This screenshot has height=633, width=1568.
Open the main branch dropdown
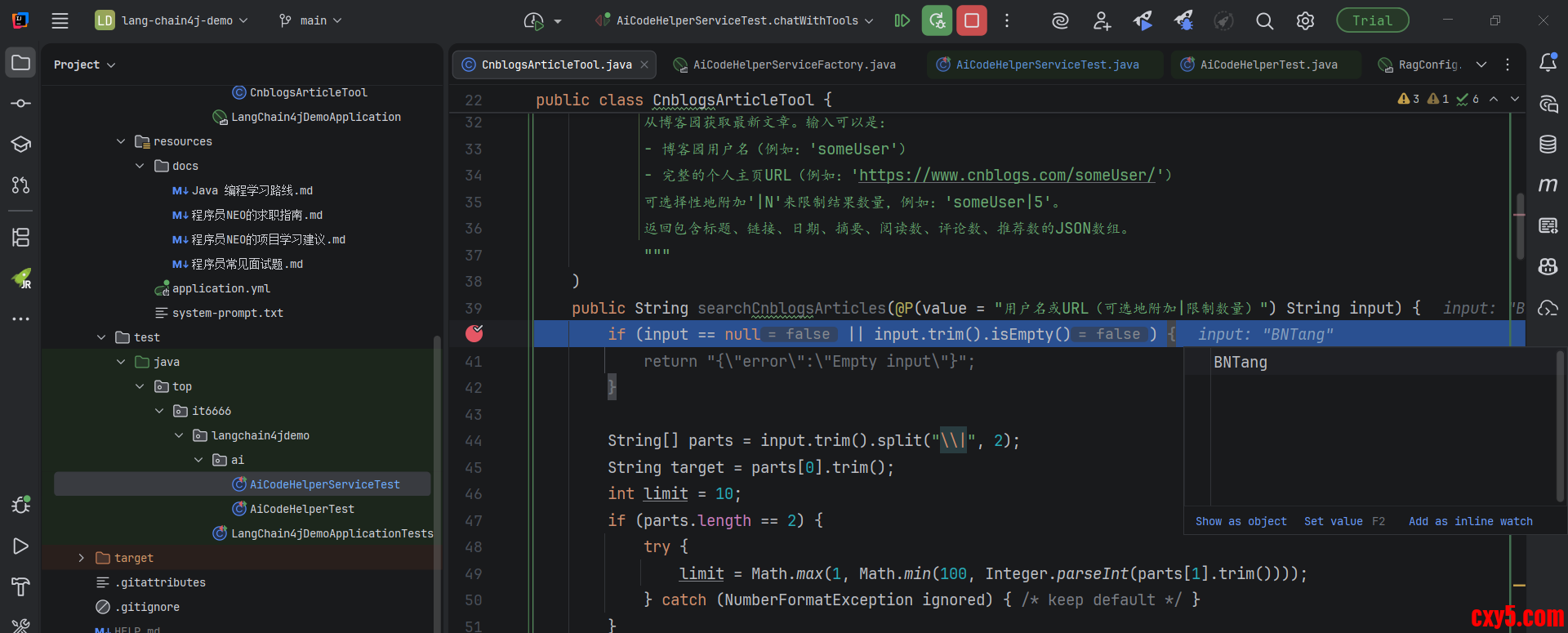tap(311, 20)
